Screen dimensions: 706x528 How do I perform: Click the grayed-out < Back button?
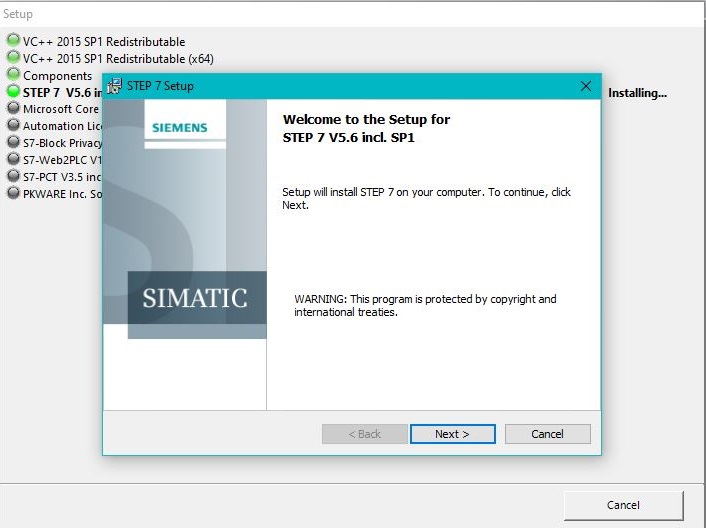pos(364,434)
